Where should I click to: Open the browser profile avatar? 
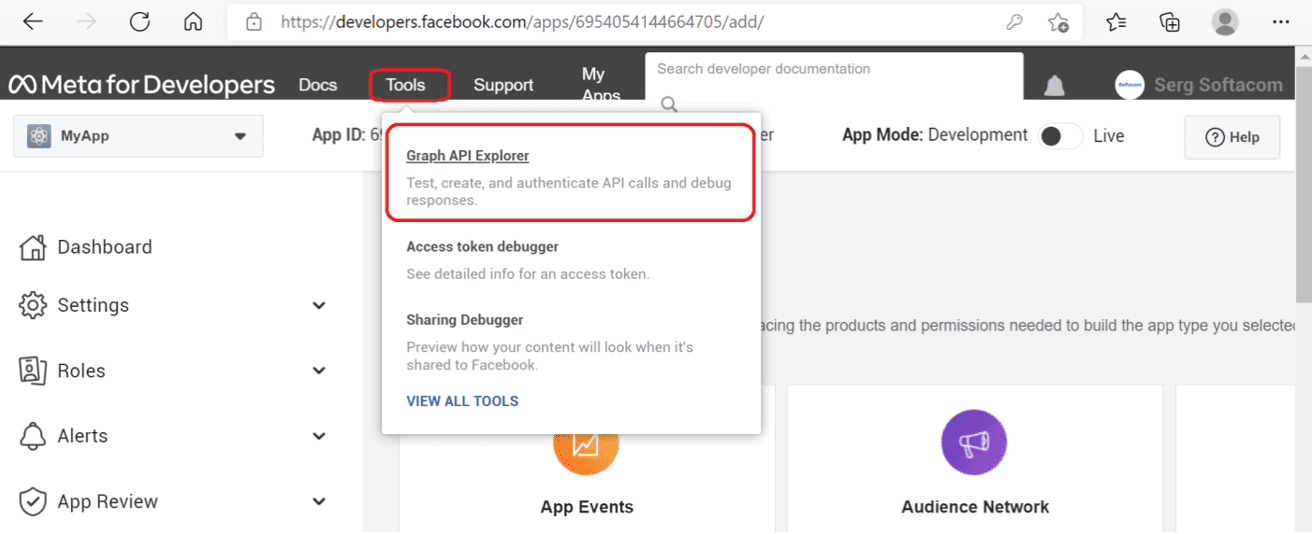(1225, 22)
